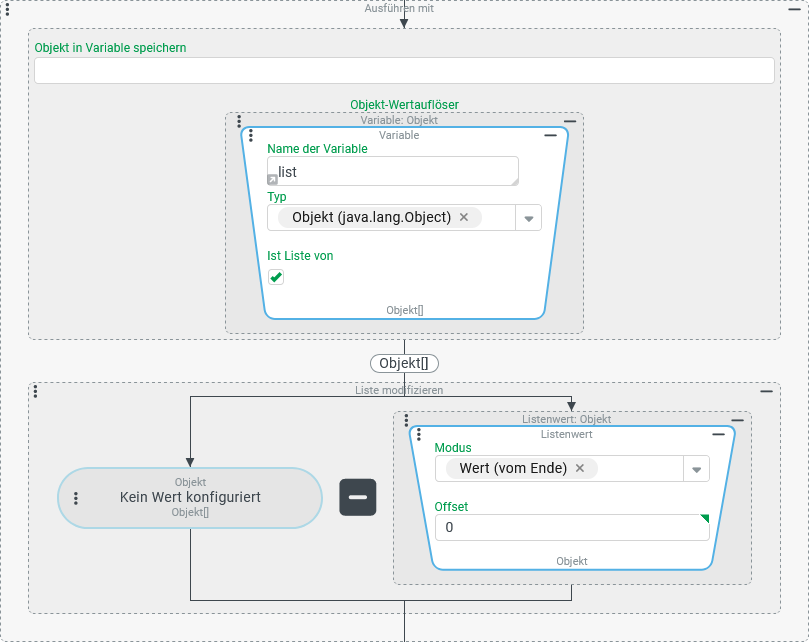Open three-dot menu on Kein Wert konfiguriert node
Image resolution: width=809 pixels, height=642 pixels.
click(76, 498)
